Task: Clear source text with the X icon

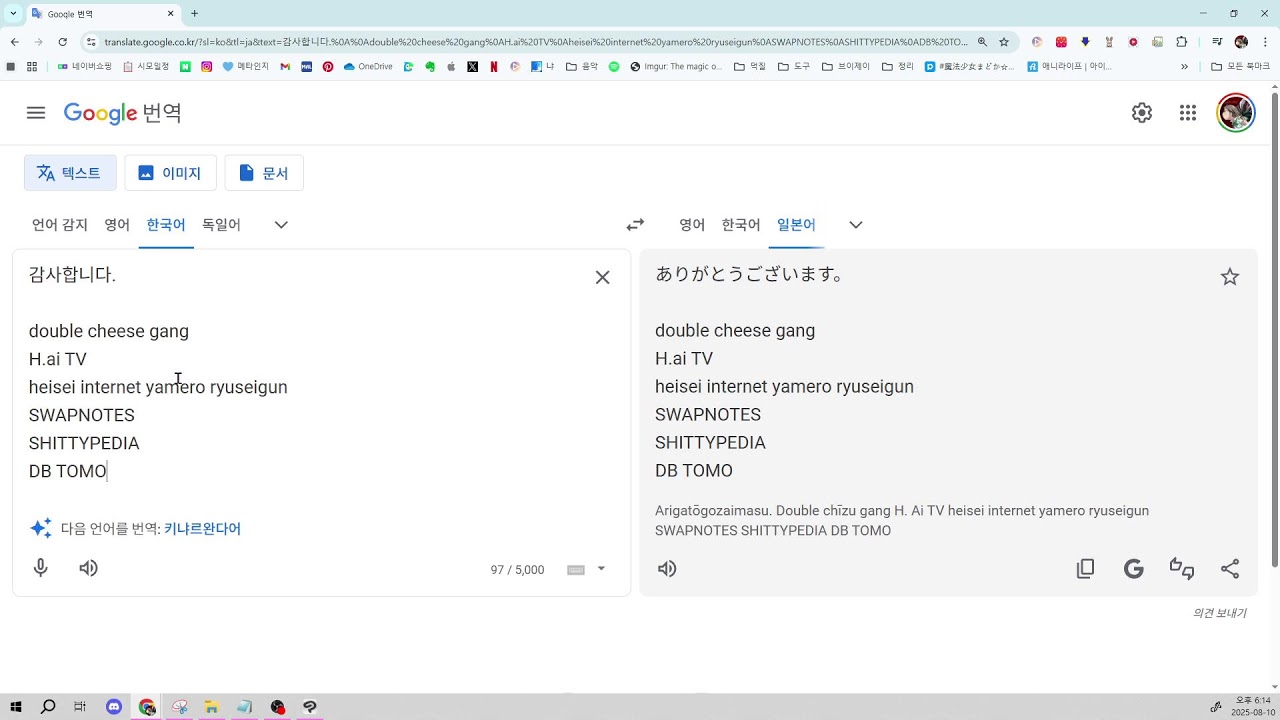Action: pos(602,277)
